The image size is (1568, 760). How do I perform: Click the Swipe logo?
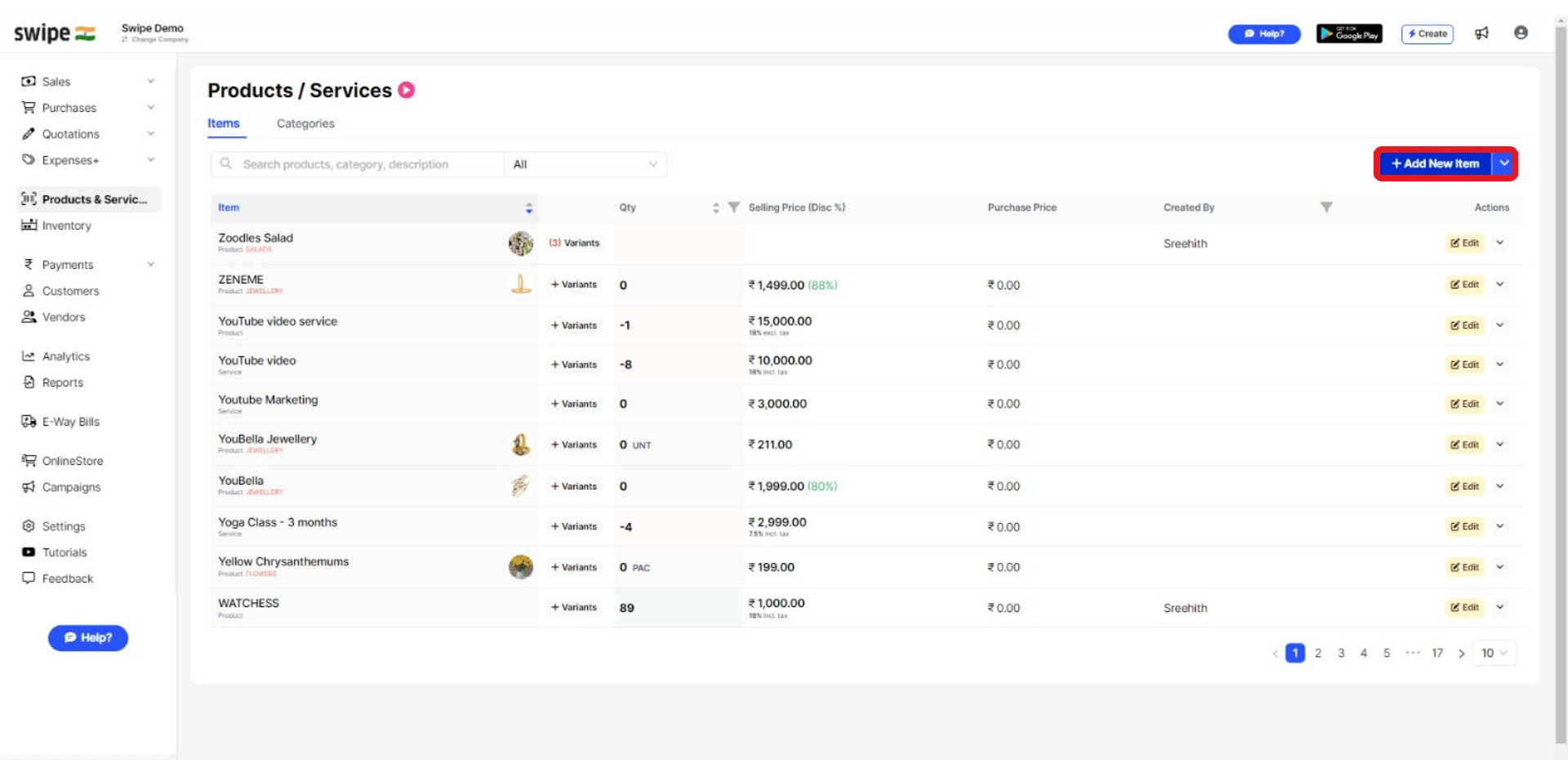click(x=54, y=33)
